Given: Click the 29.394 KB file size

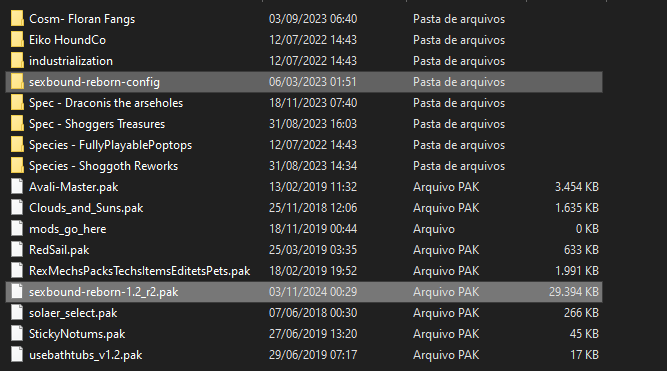Looking at the screenshot, I should 573,292.
